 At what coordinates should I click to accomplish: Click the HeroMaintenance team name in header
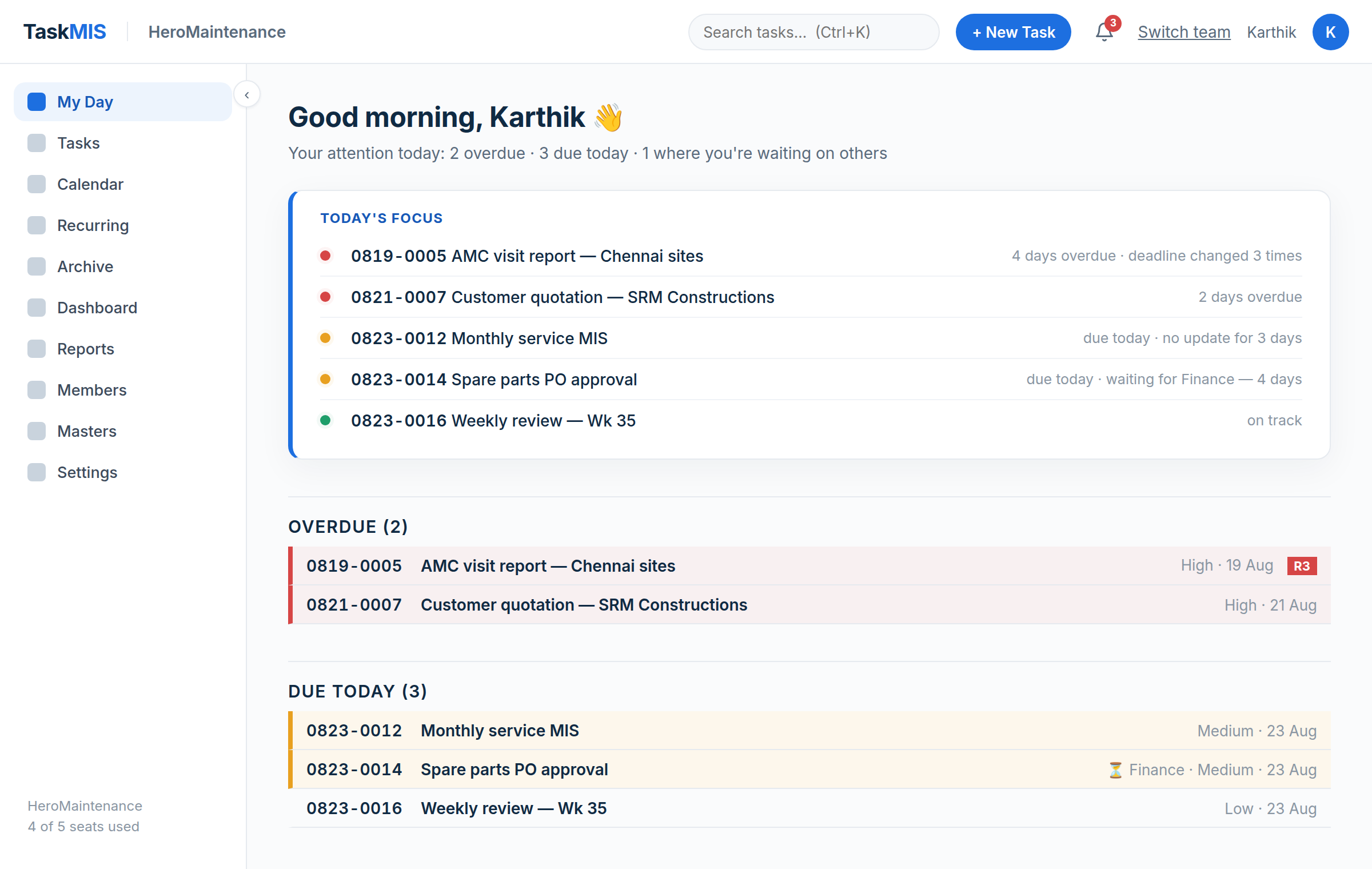point(217,32)
